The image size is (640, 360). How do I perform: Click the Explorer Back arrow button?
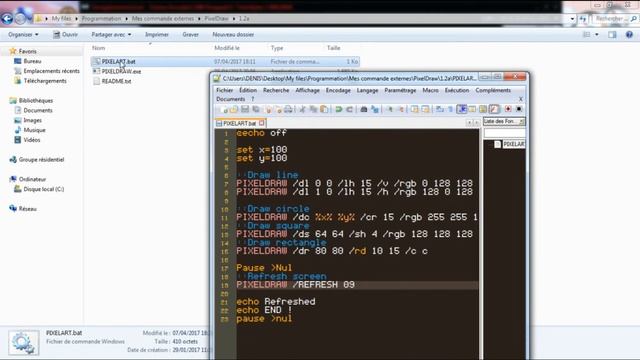click(7, 18)
